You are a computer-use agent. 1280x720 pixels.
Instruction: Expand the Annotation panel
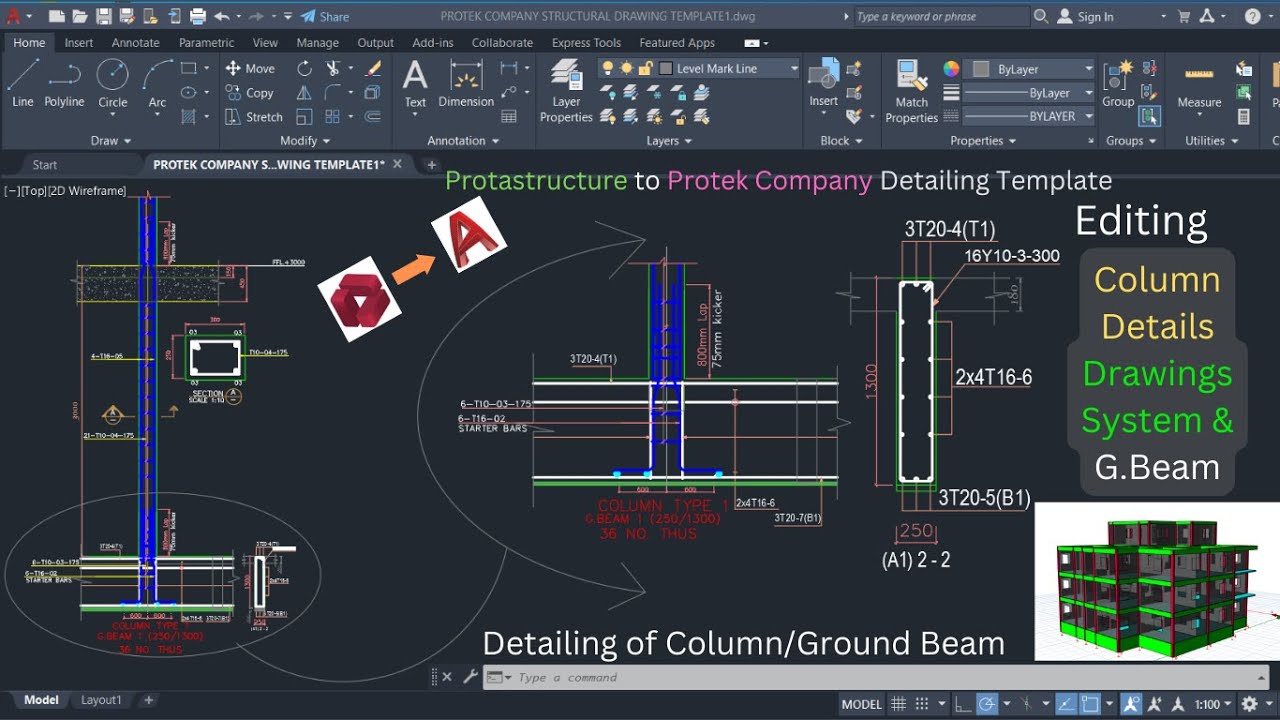(463, 141)
